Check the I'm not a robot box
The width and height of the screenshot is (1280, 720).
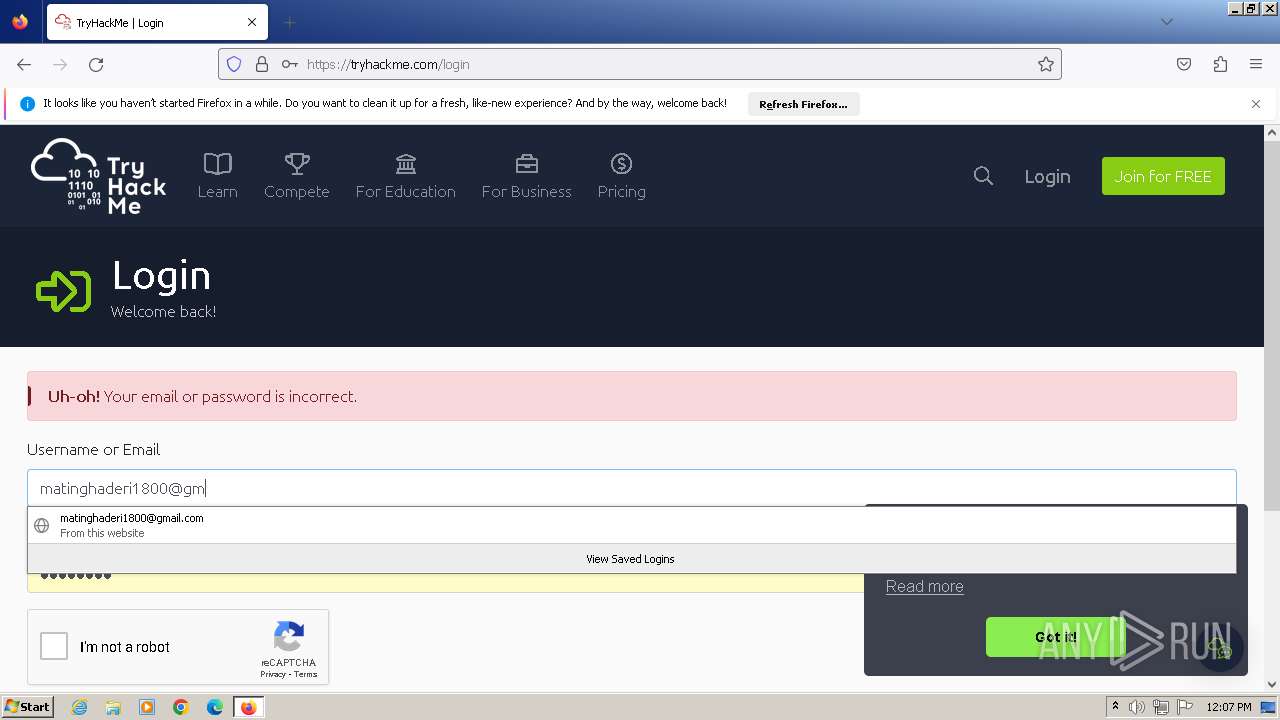(54, 646)
